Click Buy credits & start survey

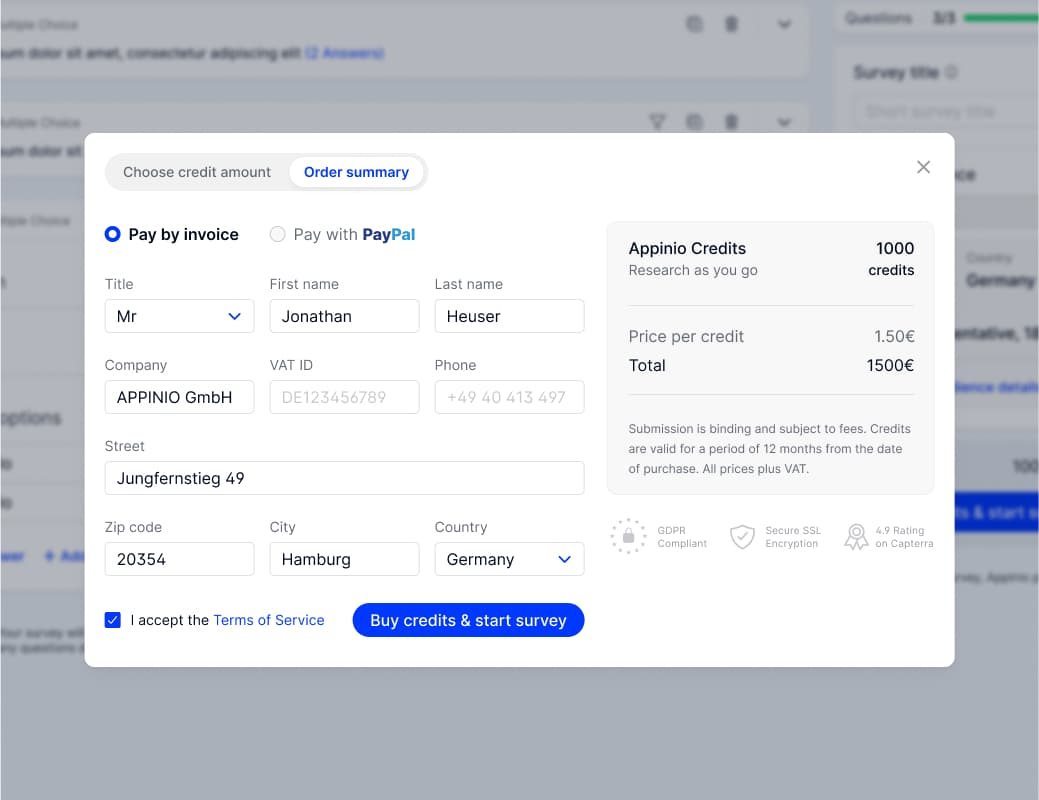pyautogui.click(x=468, y=620)
